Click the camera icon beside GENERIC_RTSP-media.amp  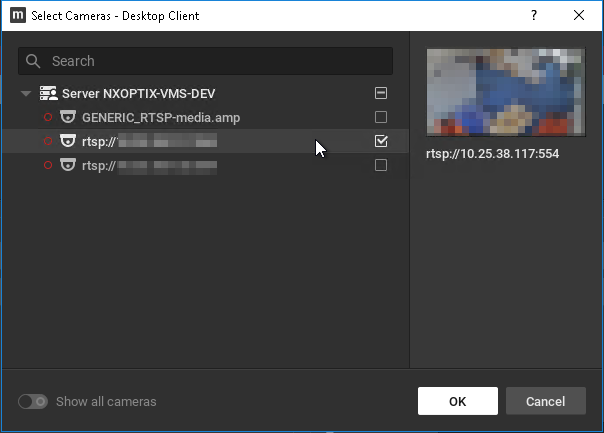(x=68, y=117)
